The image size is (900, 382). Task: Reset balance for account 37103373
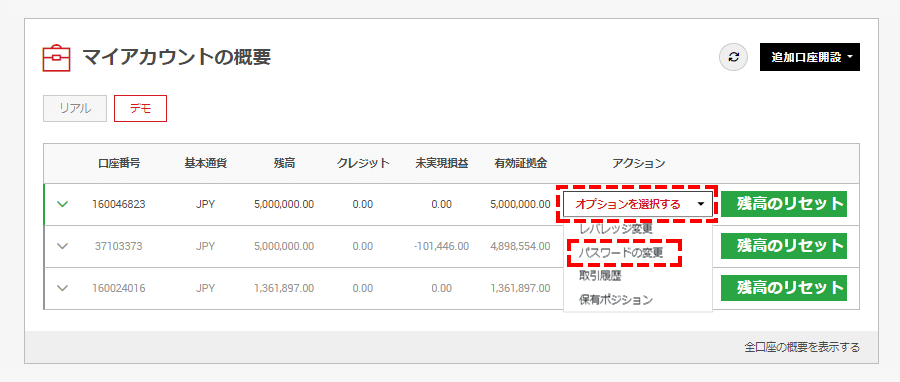[x=784, y=247]
